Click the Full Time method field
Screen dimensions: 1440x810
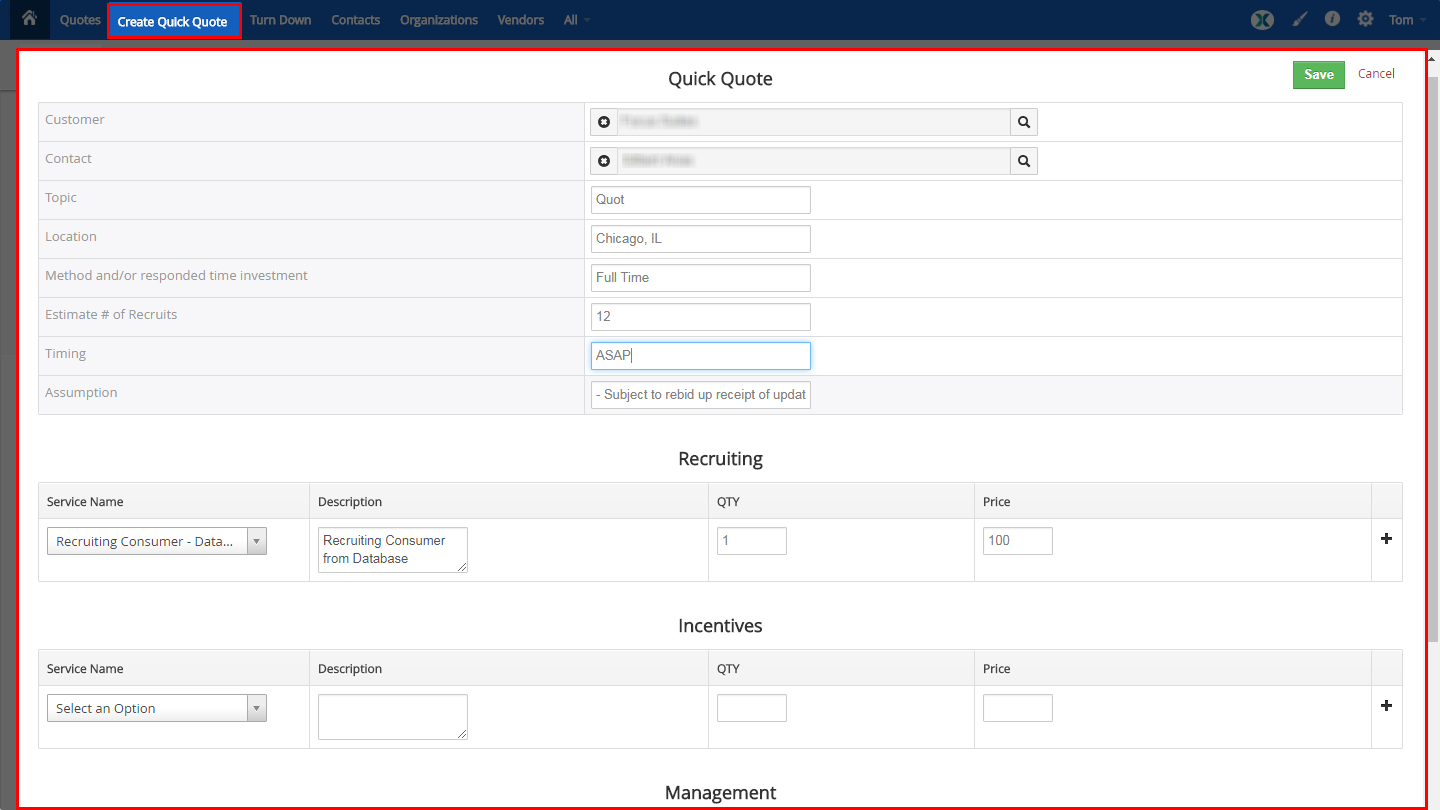[x=701, y=278]
